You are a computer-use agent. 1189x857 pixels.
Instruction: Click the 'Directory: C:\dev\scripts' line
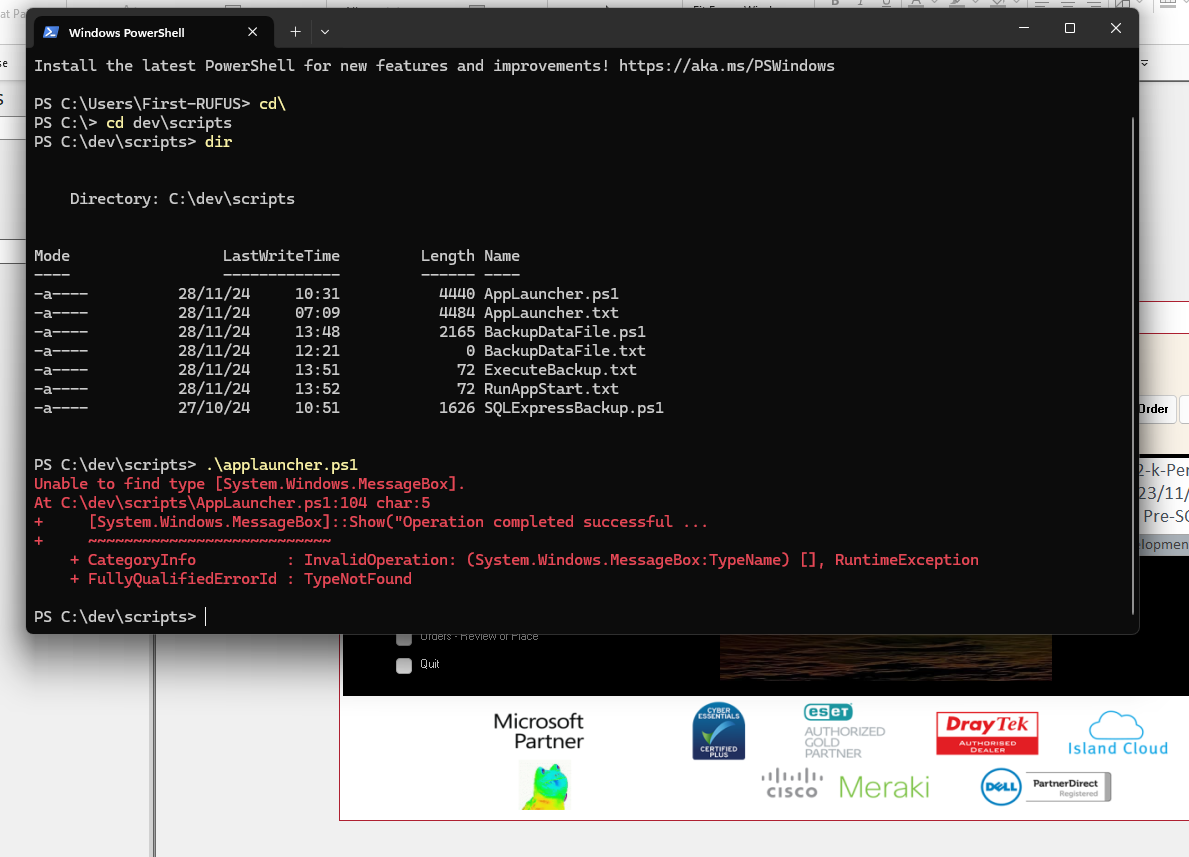(182, 199)
